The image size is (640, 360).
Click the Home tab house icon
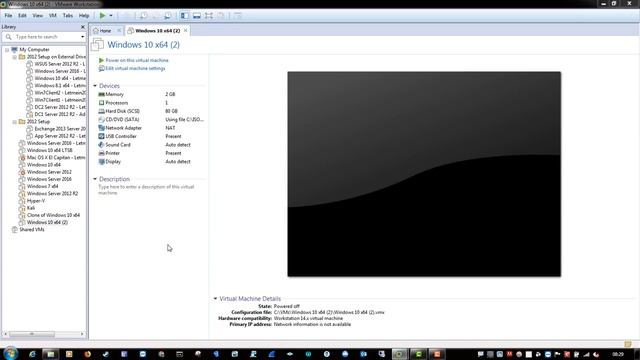click(96, 31)
